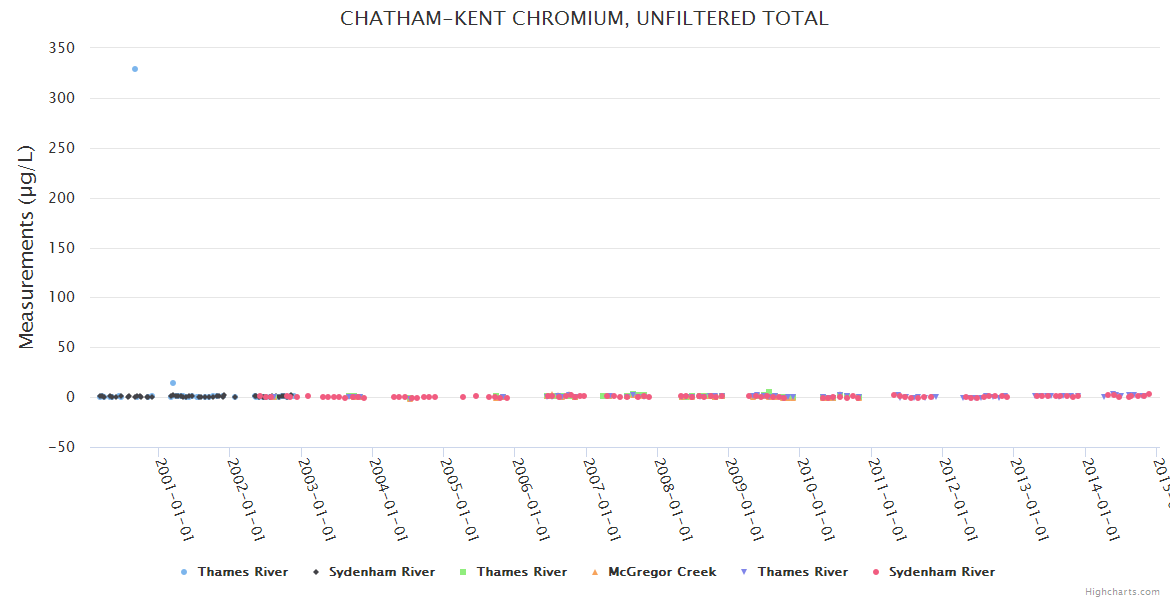Toggle the McGregor Creek series label
The image size is (1170, 600).
click(x=662, y=572)
